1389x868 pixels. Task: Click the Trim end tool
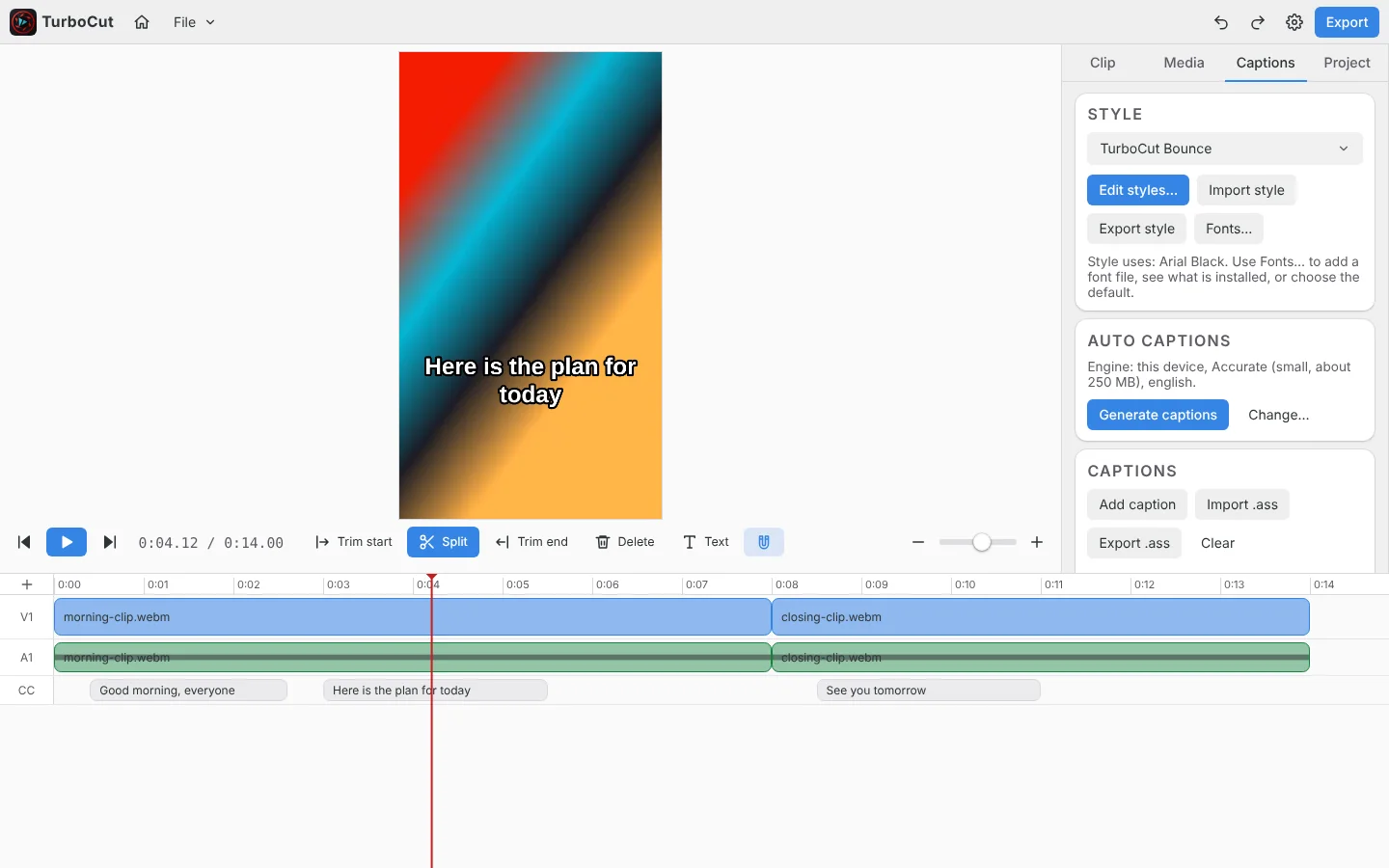pos(531,542)
